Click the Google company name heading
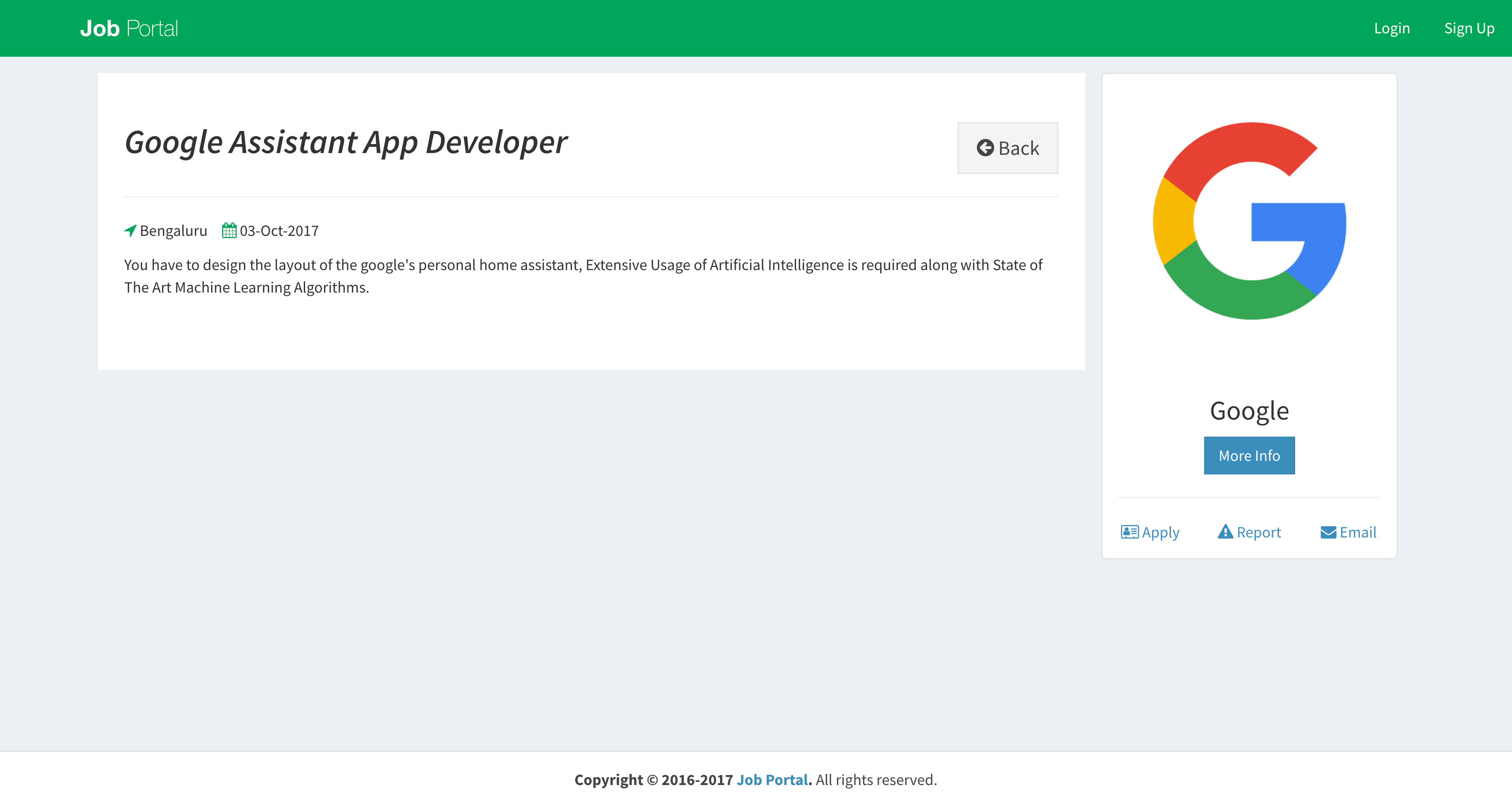 pos(1249,411)
